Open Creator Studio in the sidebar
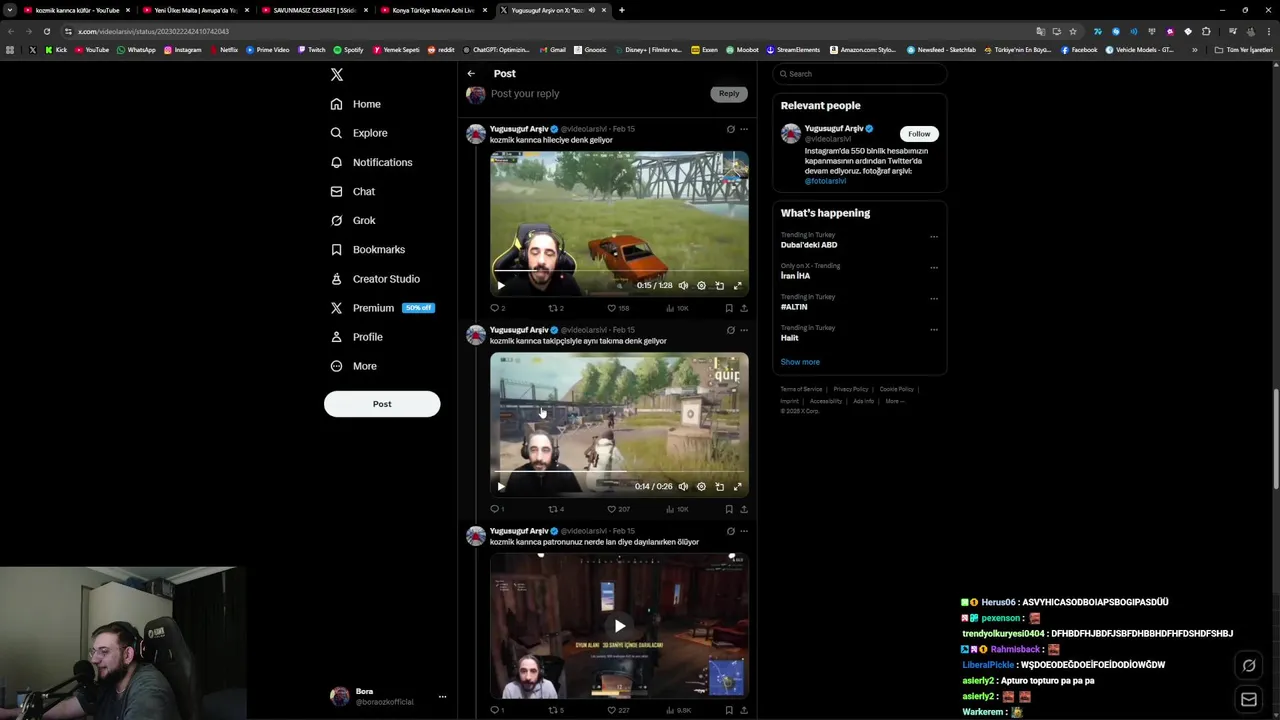The width and height of the screenshot is (1280, 720). click(x=375, y=279)
